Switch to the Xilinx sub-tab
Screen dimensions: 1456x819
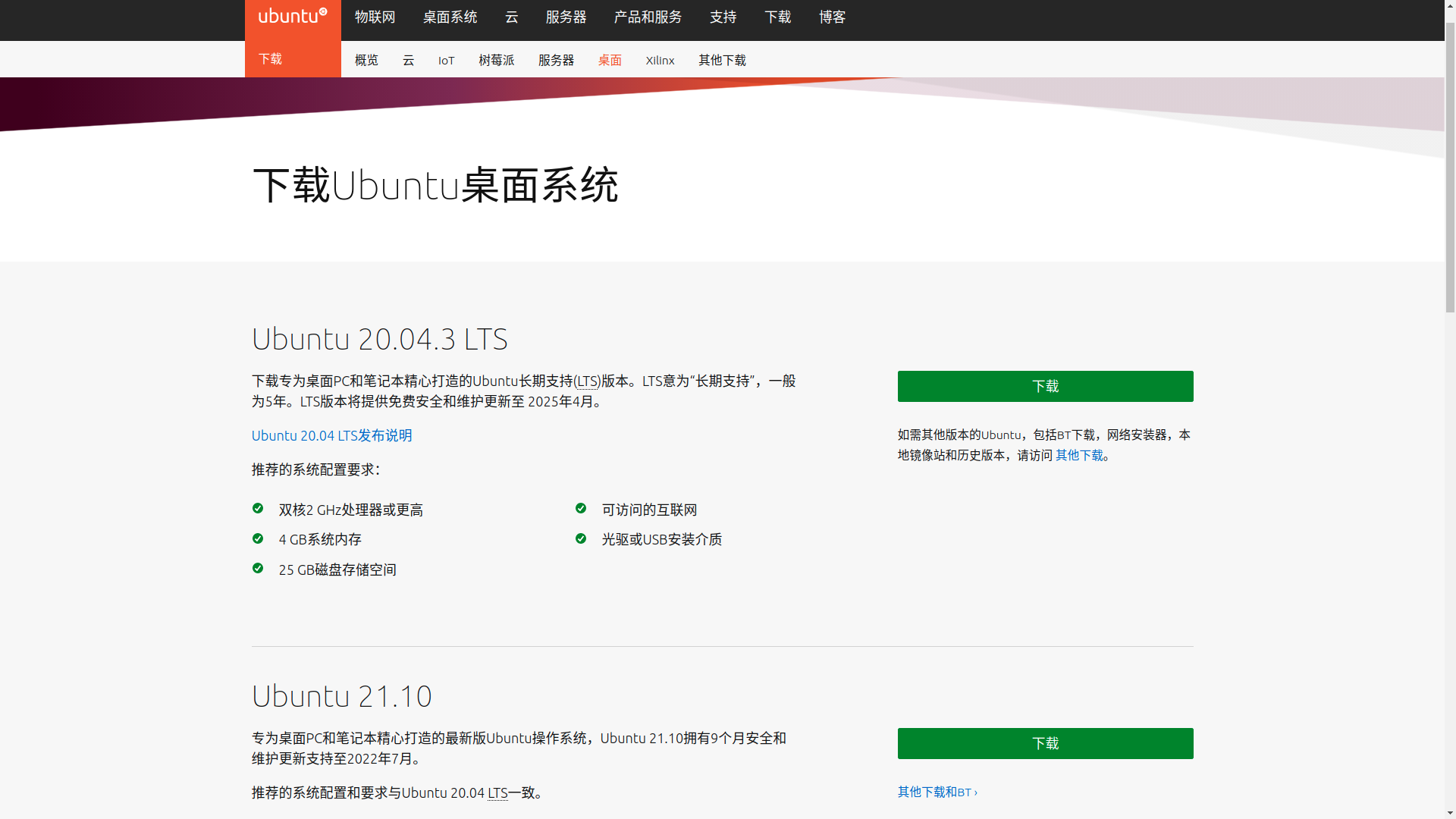(x=660, y=61)
